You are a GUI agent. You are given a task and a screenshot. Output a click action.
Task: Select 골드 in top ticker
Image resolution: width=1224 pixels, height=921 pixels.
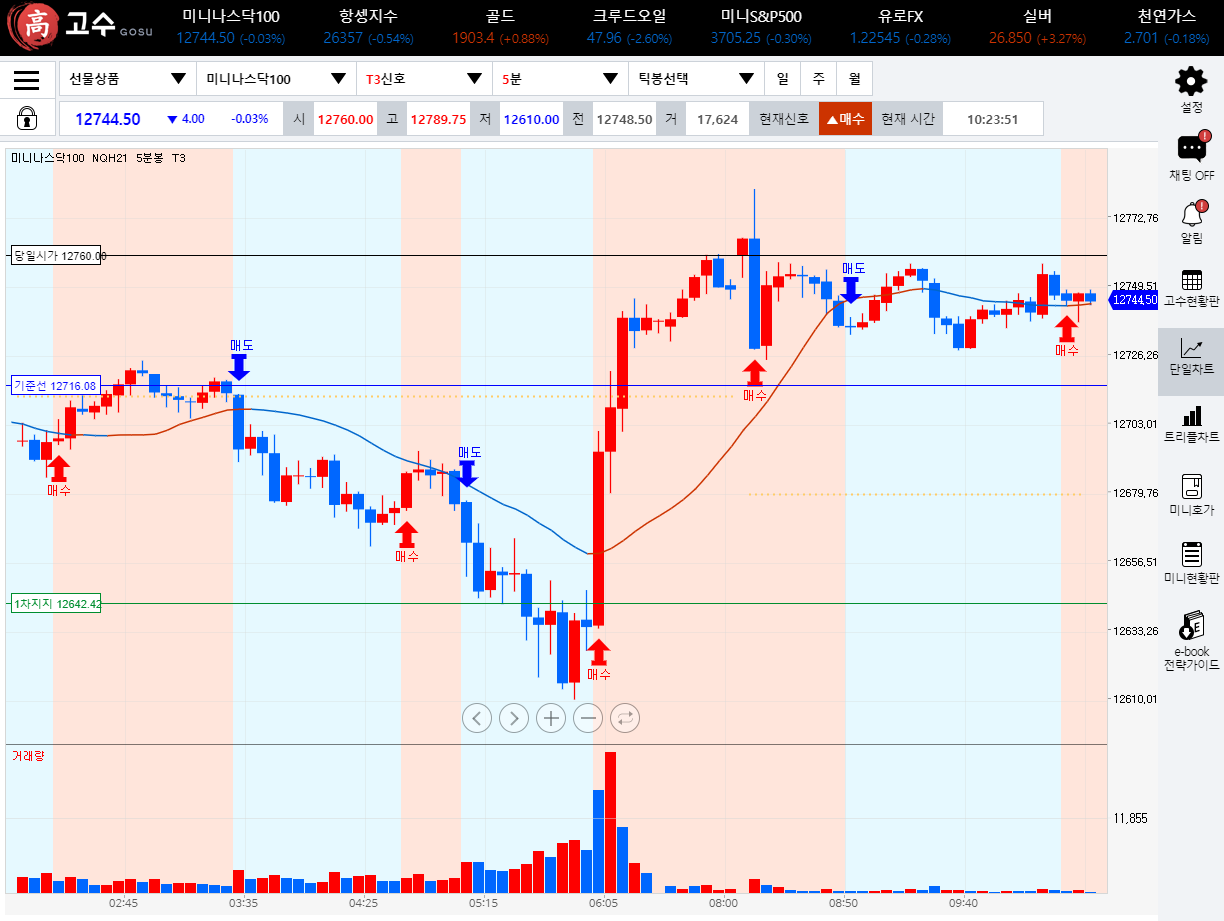[x=500, y=27]
